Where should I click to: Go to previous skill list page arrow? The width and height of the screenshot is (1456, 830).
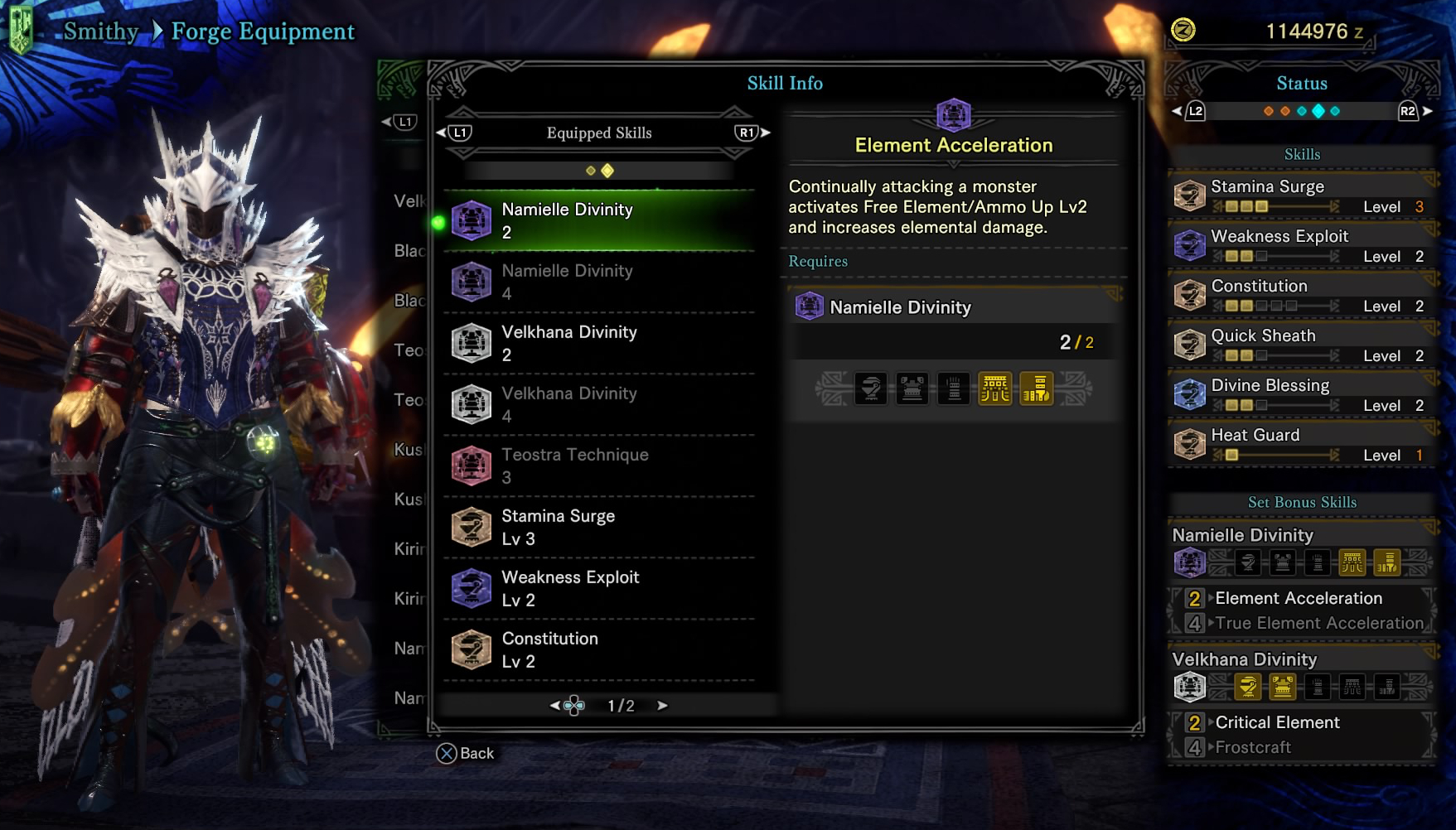pyautogui.click(x=554, y=706)
